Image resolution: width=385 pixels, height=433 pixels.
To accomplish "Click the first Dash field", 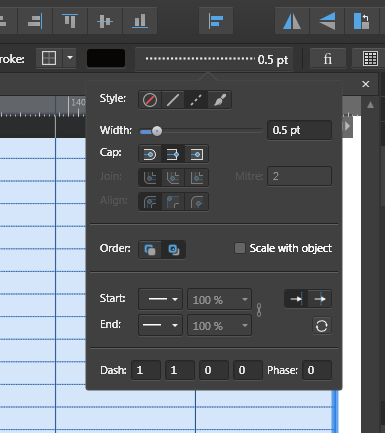I will [x=146, y=370].
